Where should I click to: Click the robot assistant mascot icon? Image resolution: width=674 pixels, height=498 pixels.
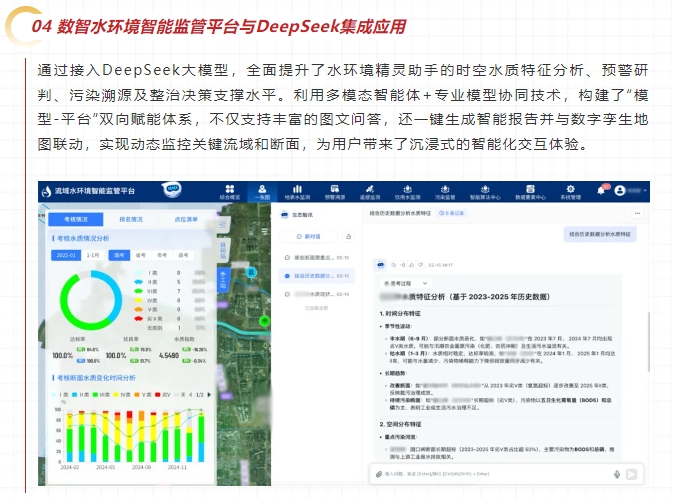coord(172,189)
